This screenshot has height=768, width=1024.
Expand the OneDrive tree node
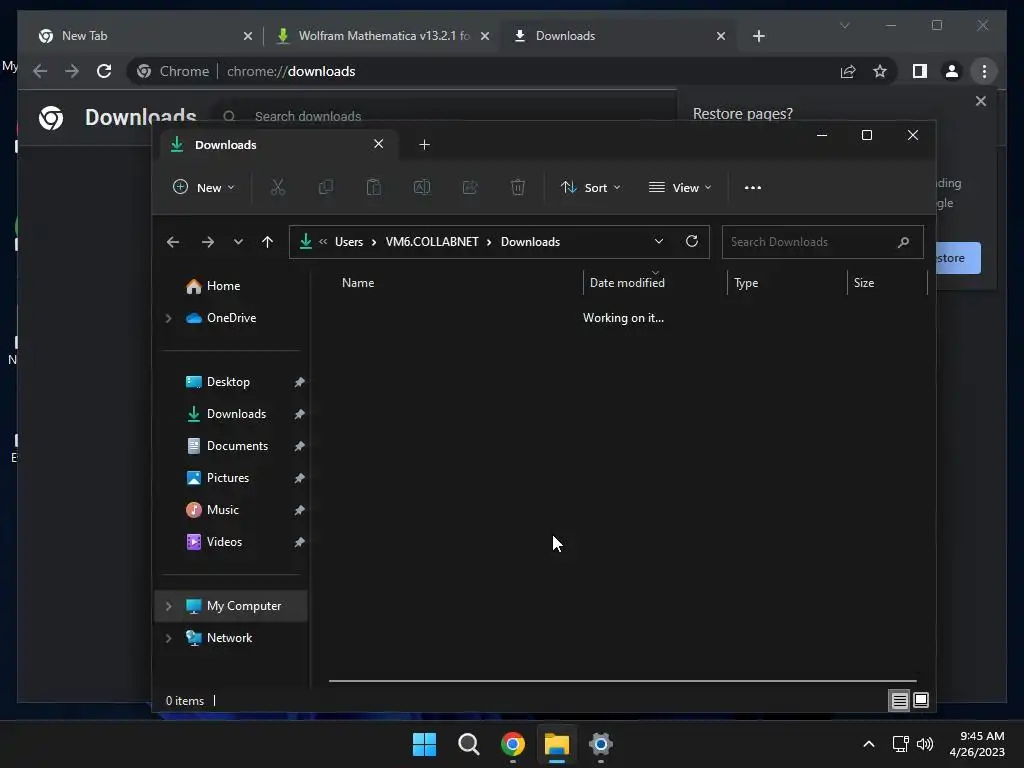[x=168, y=318]
